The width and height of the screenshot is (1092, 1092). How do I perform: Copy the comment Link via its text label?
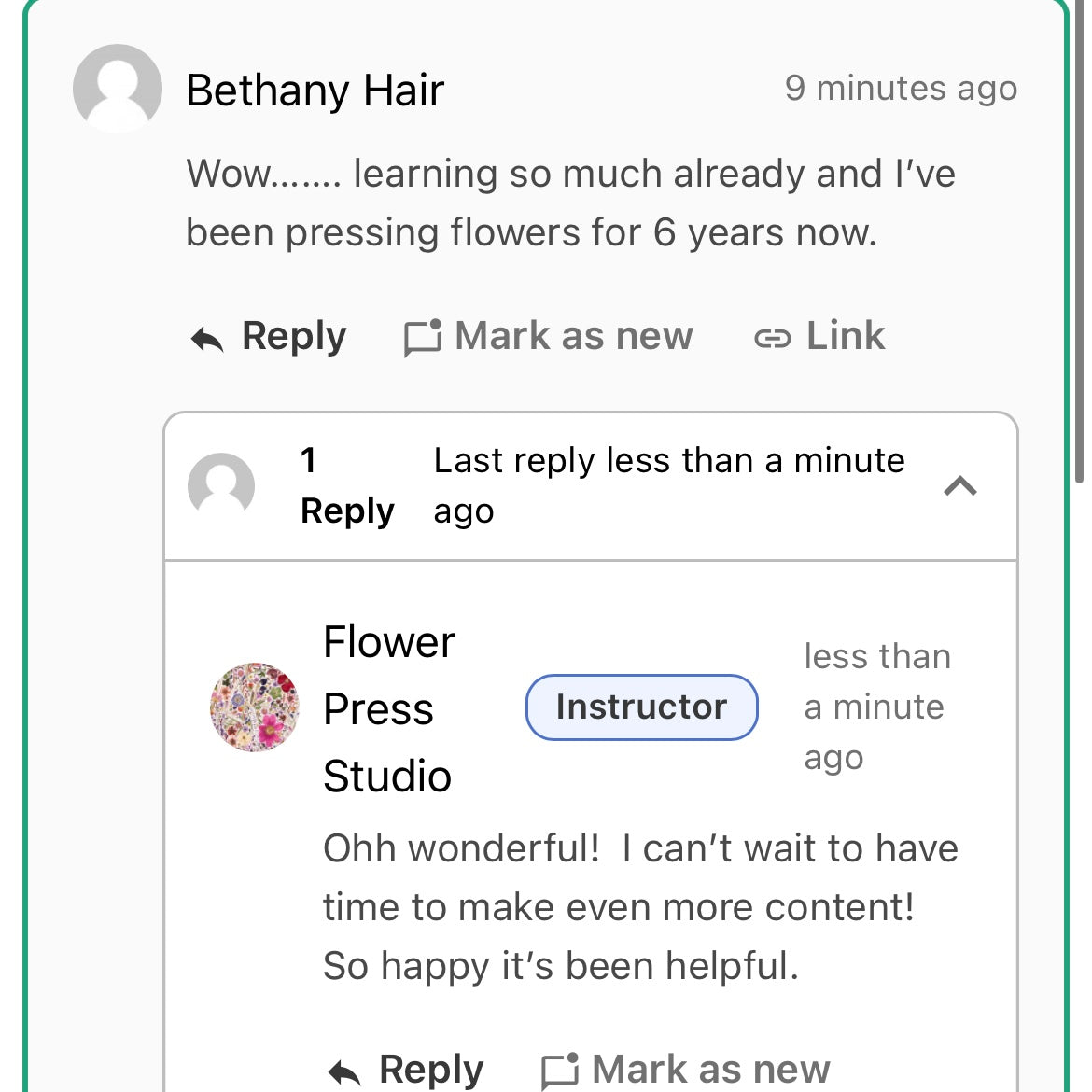pos(845,336)
